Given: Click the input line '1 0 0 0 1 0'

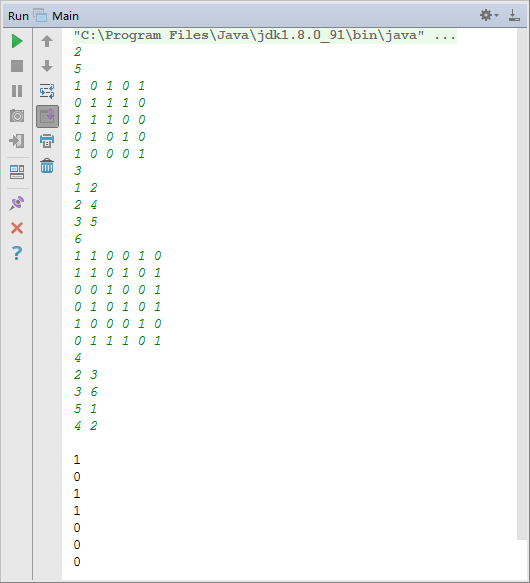Looking at the screenshot, I should click(x=118, y=324).
